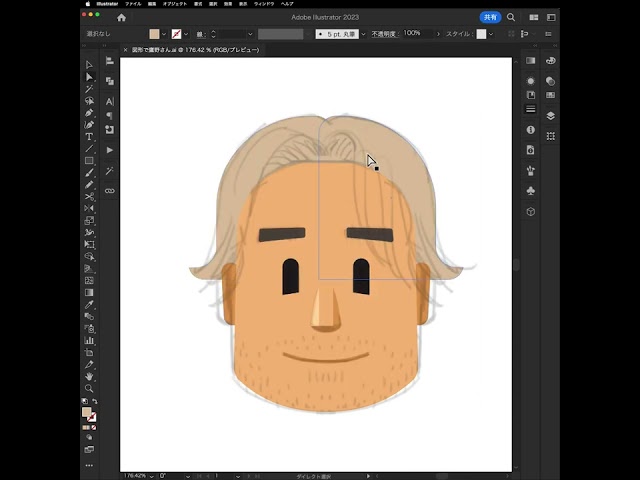Viewport: 640px width, 480px height.
Task: Open the Arrange Documents icon
Action: [x=533, y=17]
